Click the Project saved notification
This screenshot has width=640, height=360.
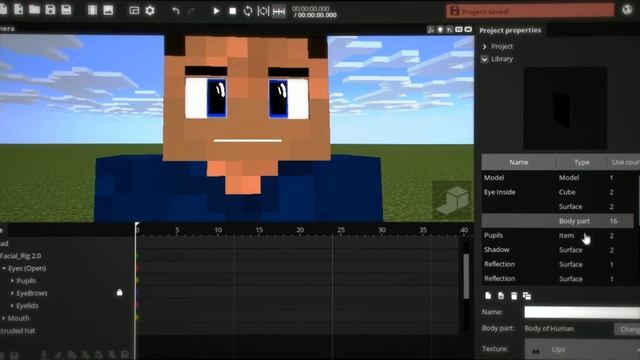[x=530, y=11]
